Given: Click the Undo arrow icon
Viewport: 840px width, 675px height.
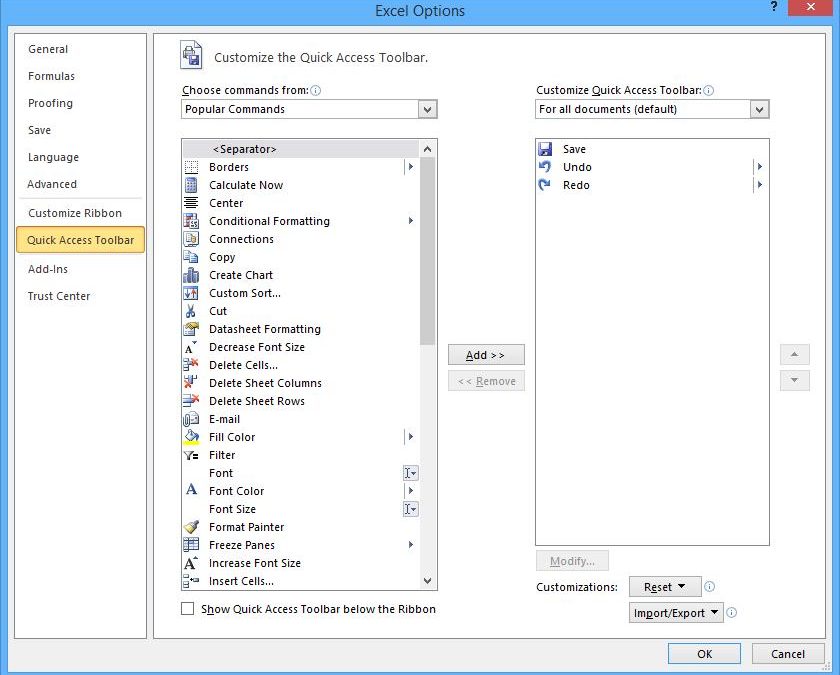Looking at the screenshot, I should point(546,167).
